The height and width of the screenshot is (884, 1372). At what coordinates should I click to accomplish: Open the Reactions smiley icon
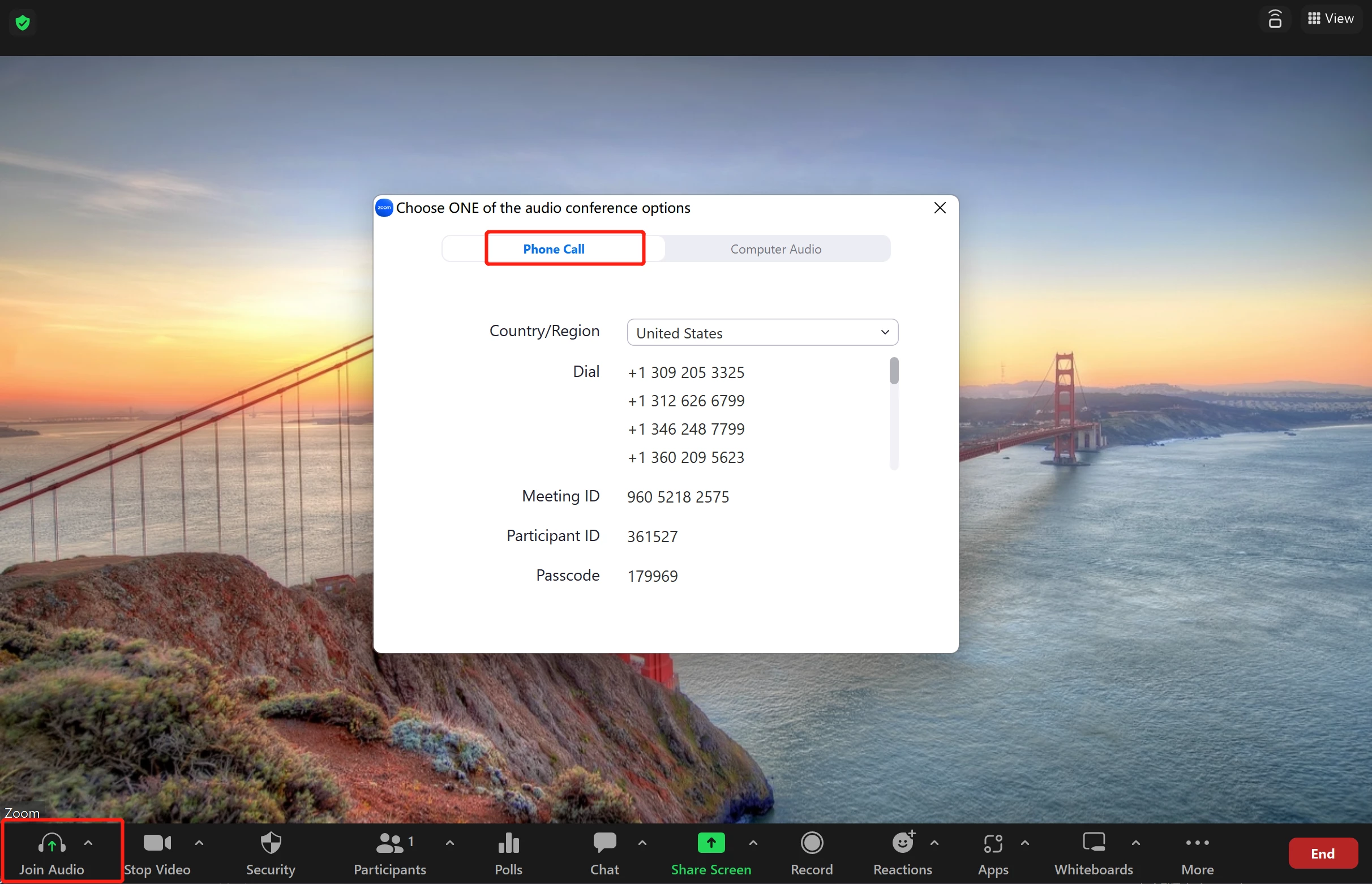click(x=902, y=844)
